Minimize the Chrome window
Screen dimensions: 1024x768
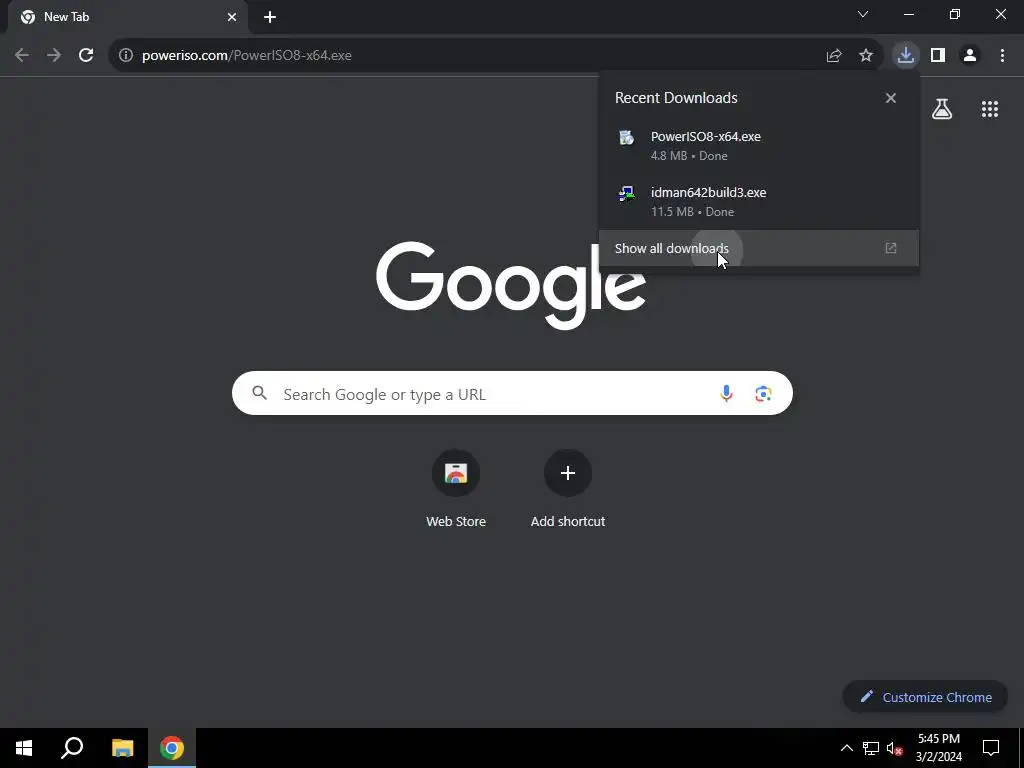908,14
